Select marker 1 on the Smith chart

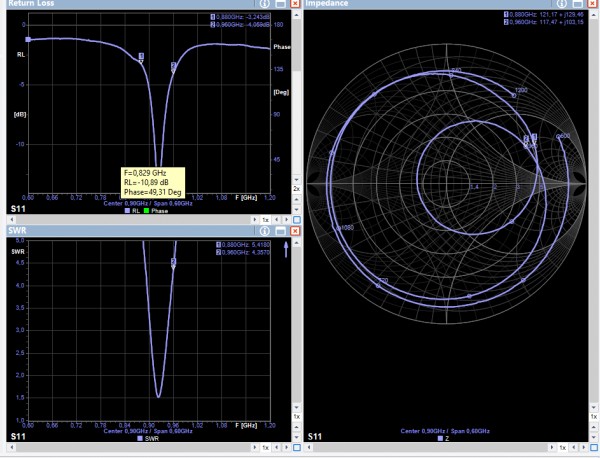tap(534, 139)
